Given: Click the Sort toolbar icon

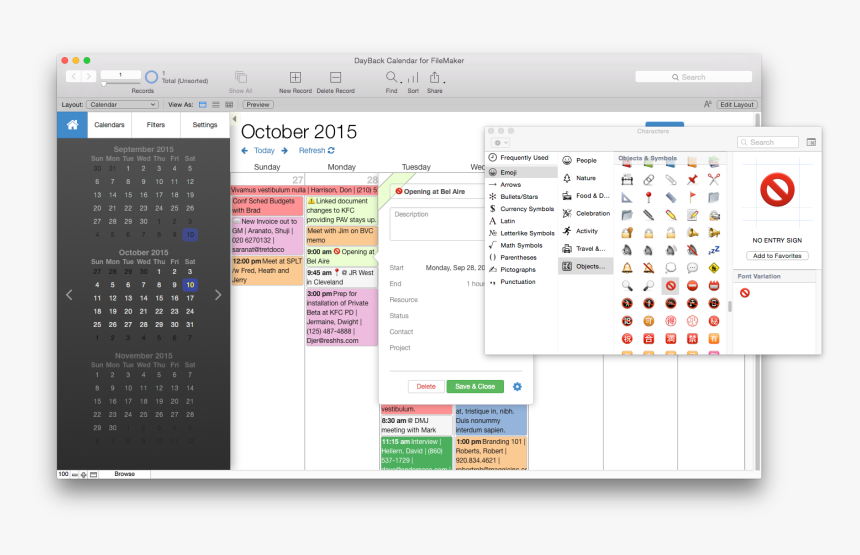Looking at the screenshot, I should (413, 77).
